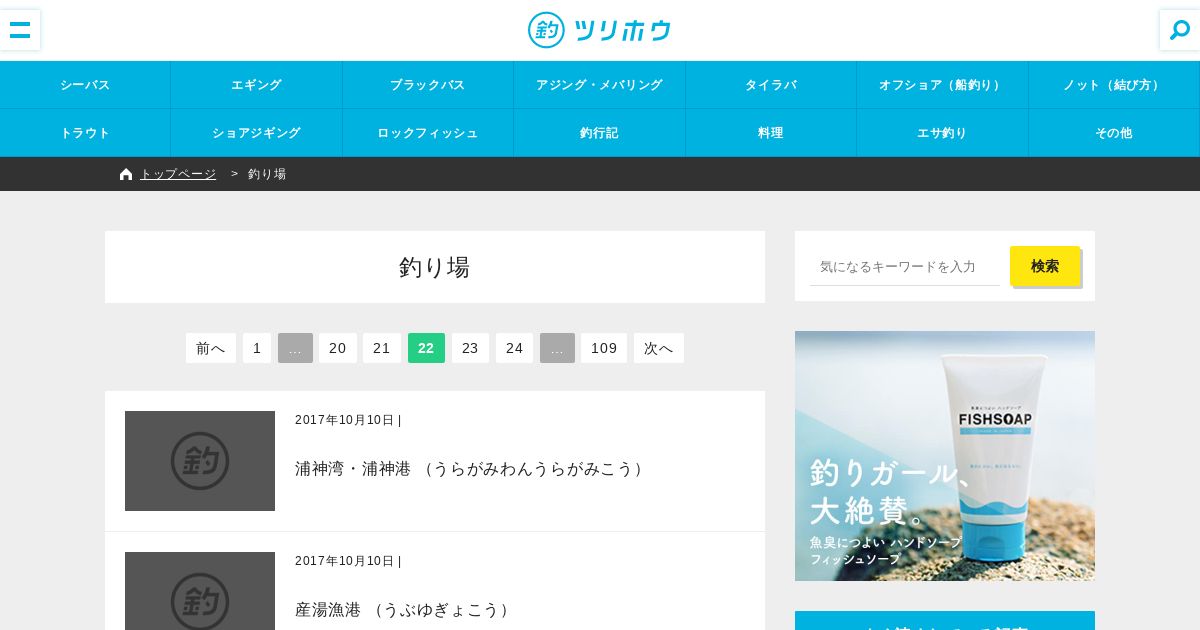
Task: Go to pagination page 20
Action: click(x=338, y=348)
